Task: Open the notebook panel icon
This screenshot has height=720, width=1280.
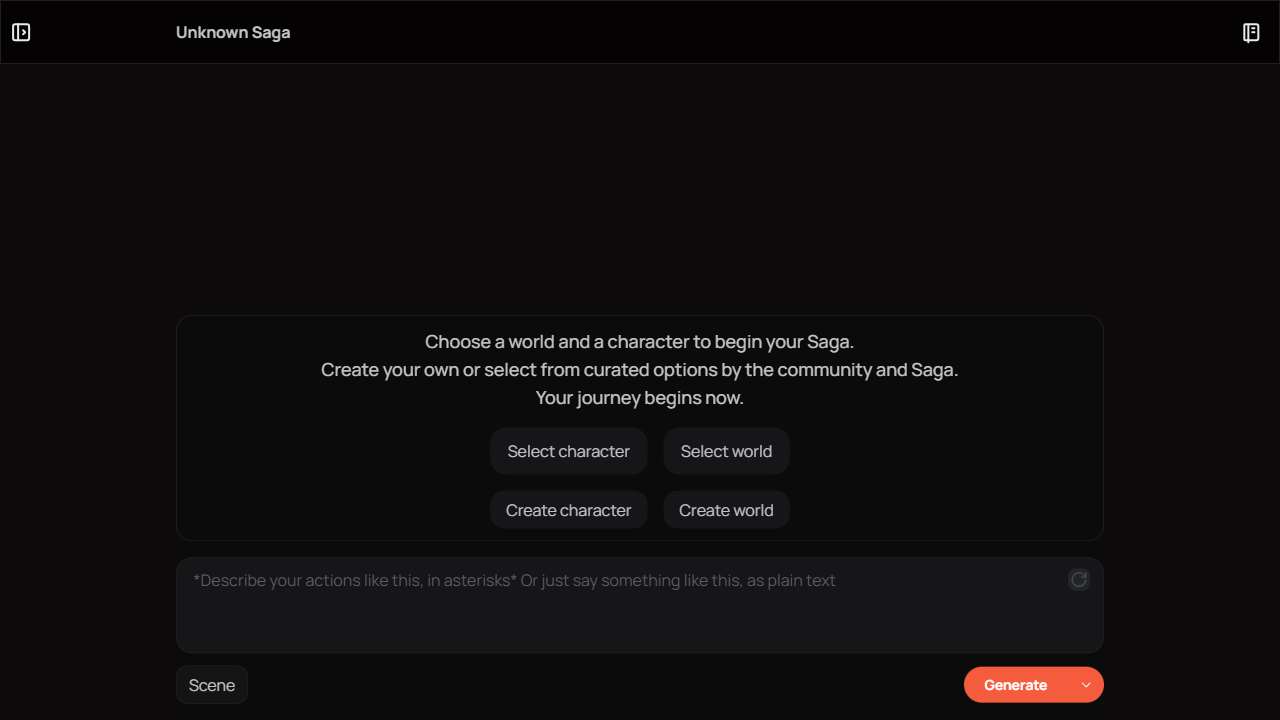Action: click(1251, 32)
